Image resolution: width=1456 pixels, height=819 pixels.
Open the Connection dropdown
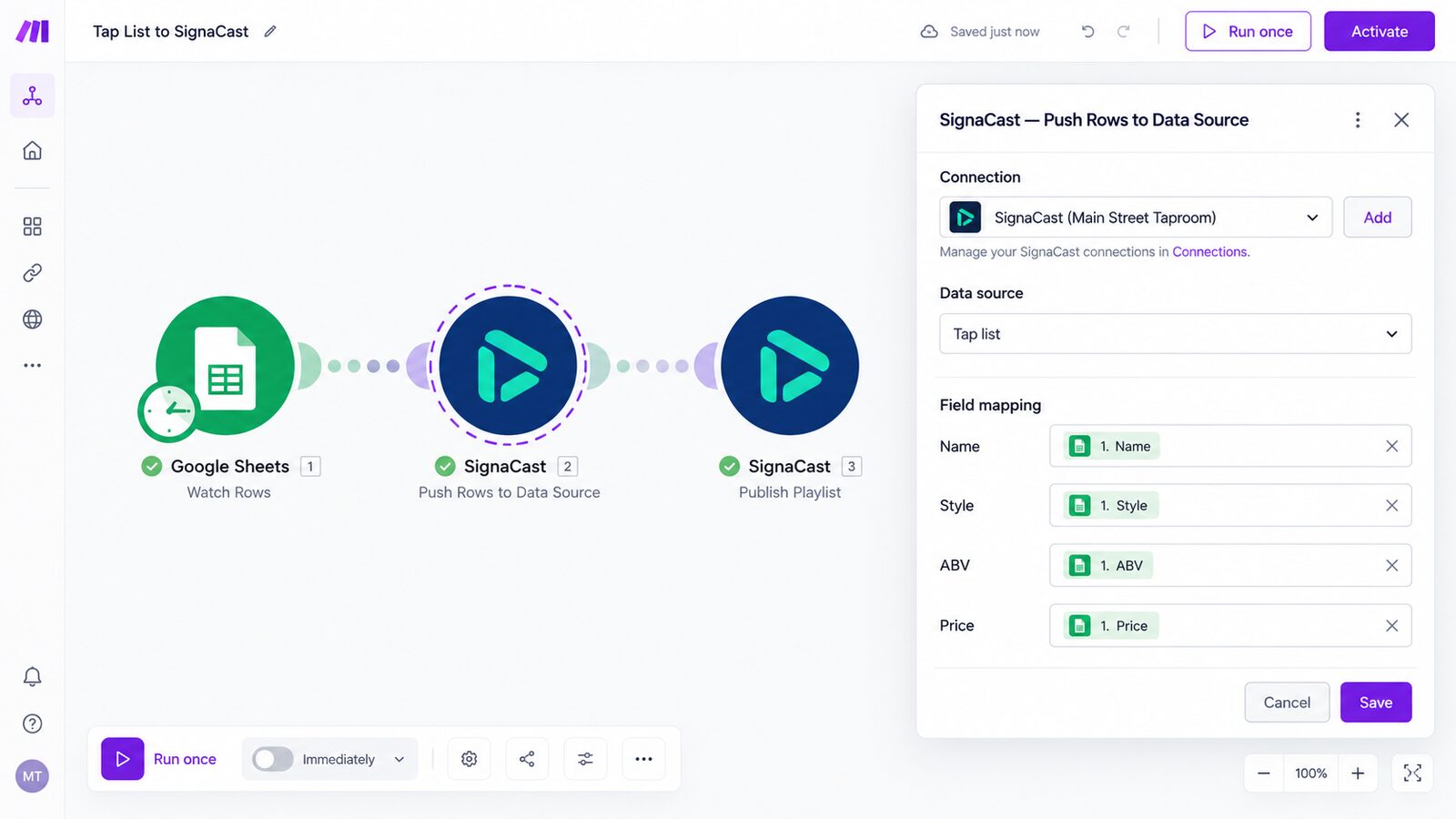click(1136, 217)
